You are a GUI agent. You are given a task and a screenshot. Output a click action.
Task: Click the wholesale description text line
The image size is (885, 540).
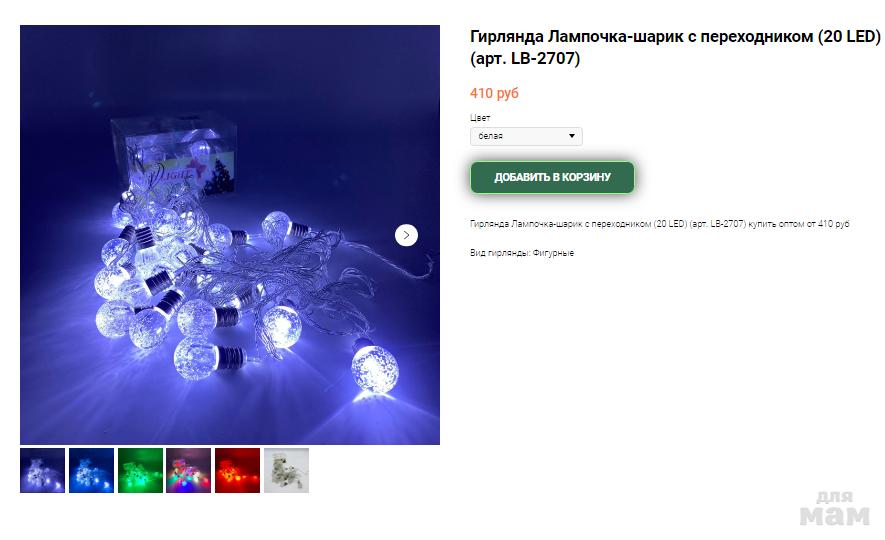[x=659, y=224]
